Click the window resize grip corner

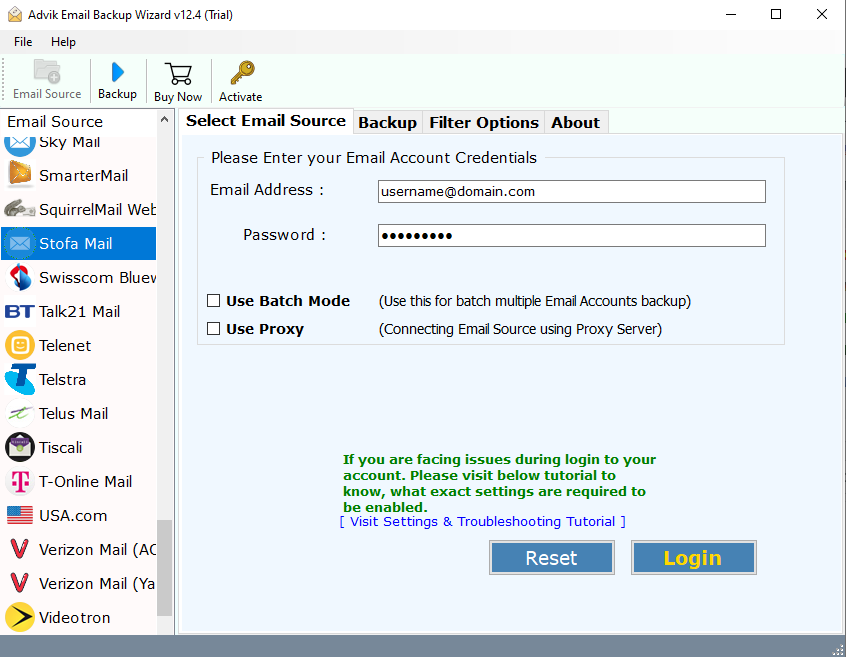click(x=838, y=649)
